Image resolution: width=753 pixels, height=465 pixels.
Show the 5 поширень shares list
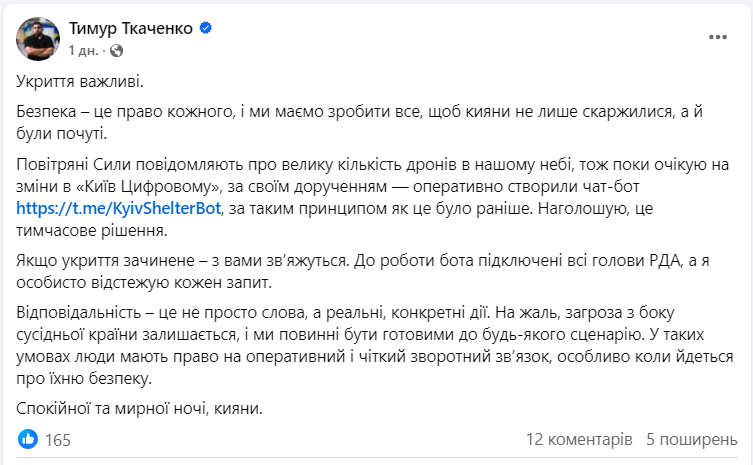point(691,439)
